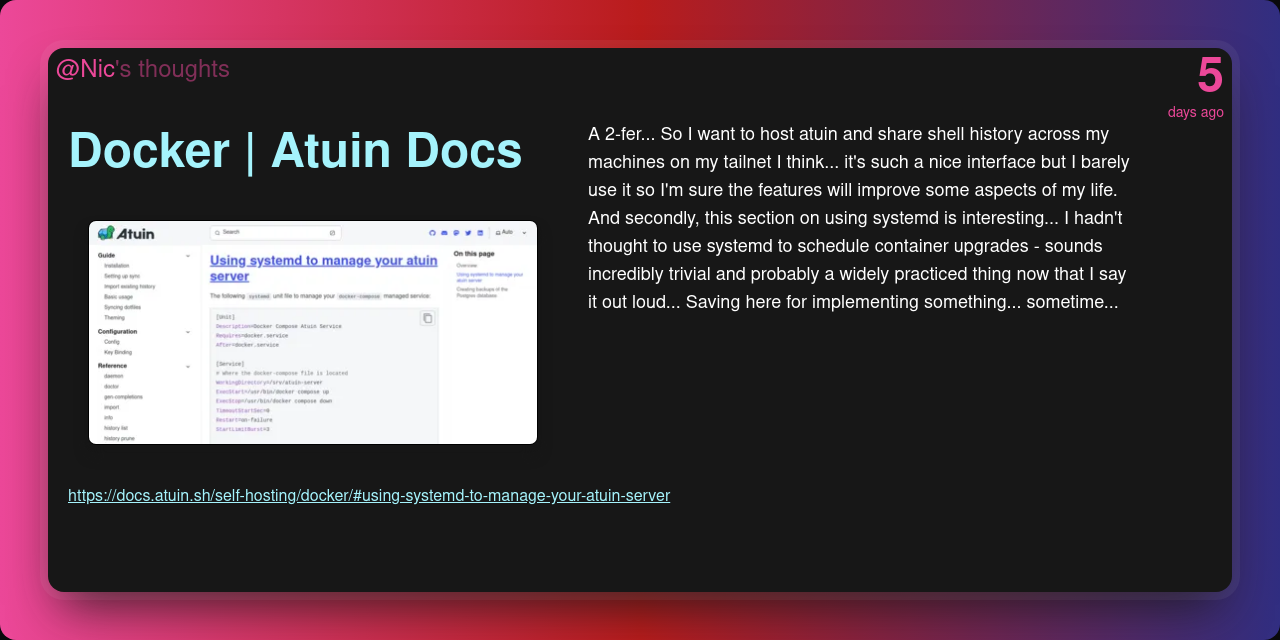This screenshot has height=640, width=1280.
Task: Click the Using systemd heading link in preview
Action: click(323, 268)
